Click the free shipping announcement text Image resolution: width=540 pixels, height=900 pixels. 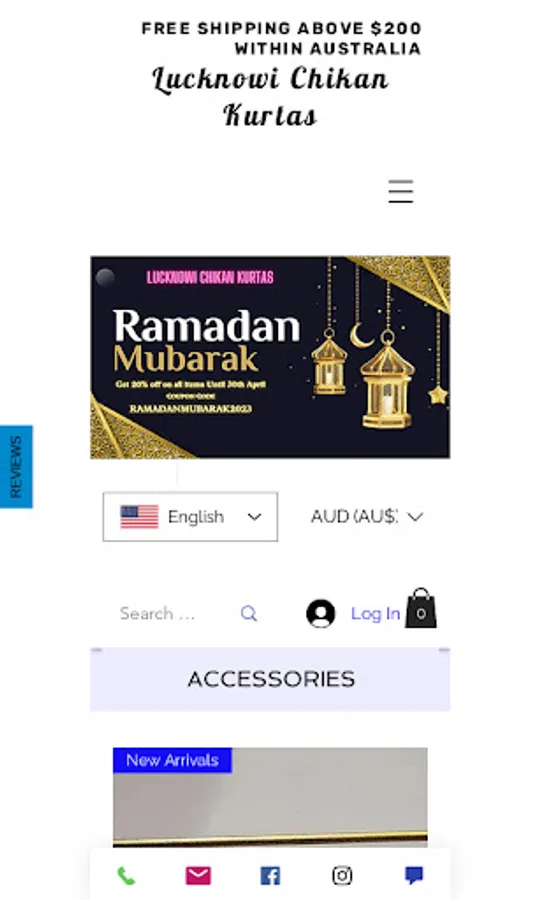tap(281, 38)
